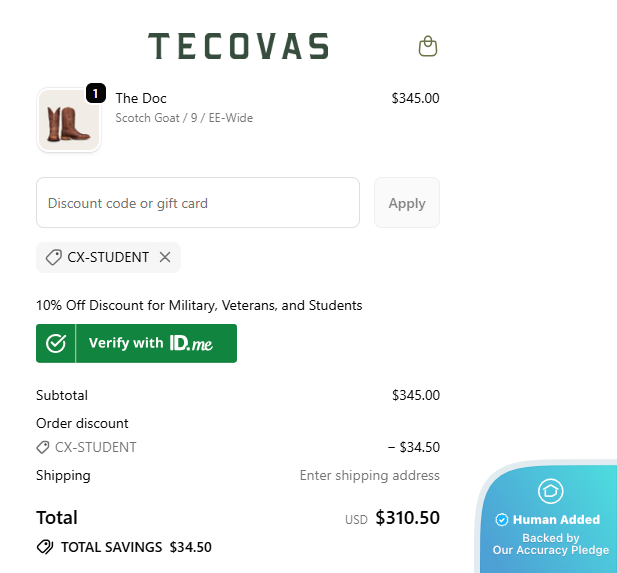
Task: Click The Doc product name
Action: [141, 98]
